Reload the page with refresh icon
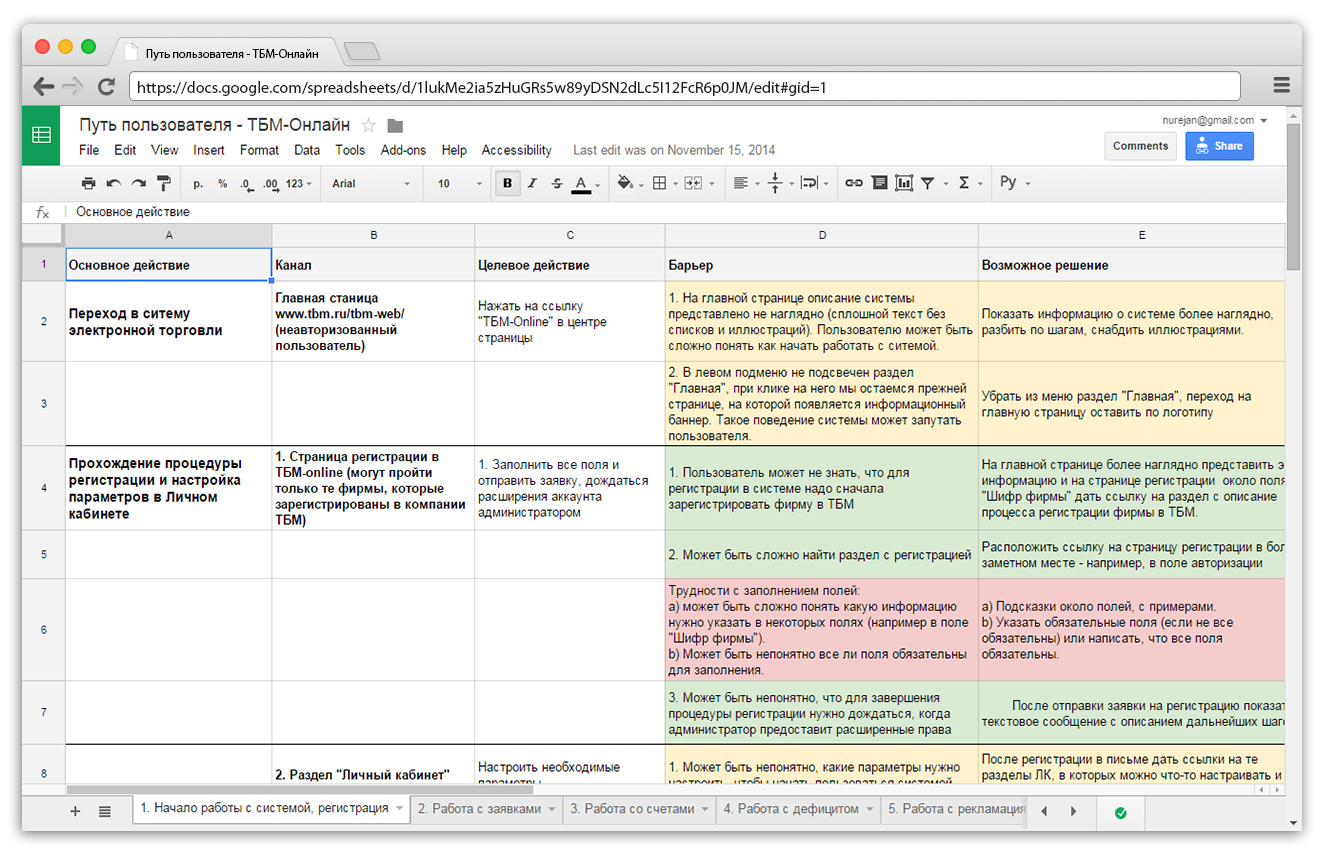Image resolution: width=1324 pixels, height=852 pixels. tap(105, 86)
